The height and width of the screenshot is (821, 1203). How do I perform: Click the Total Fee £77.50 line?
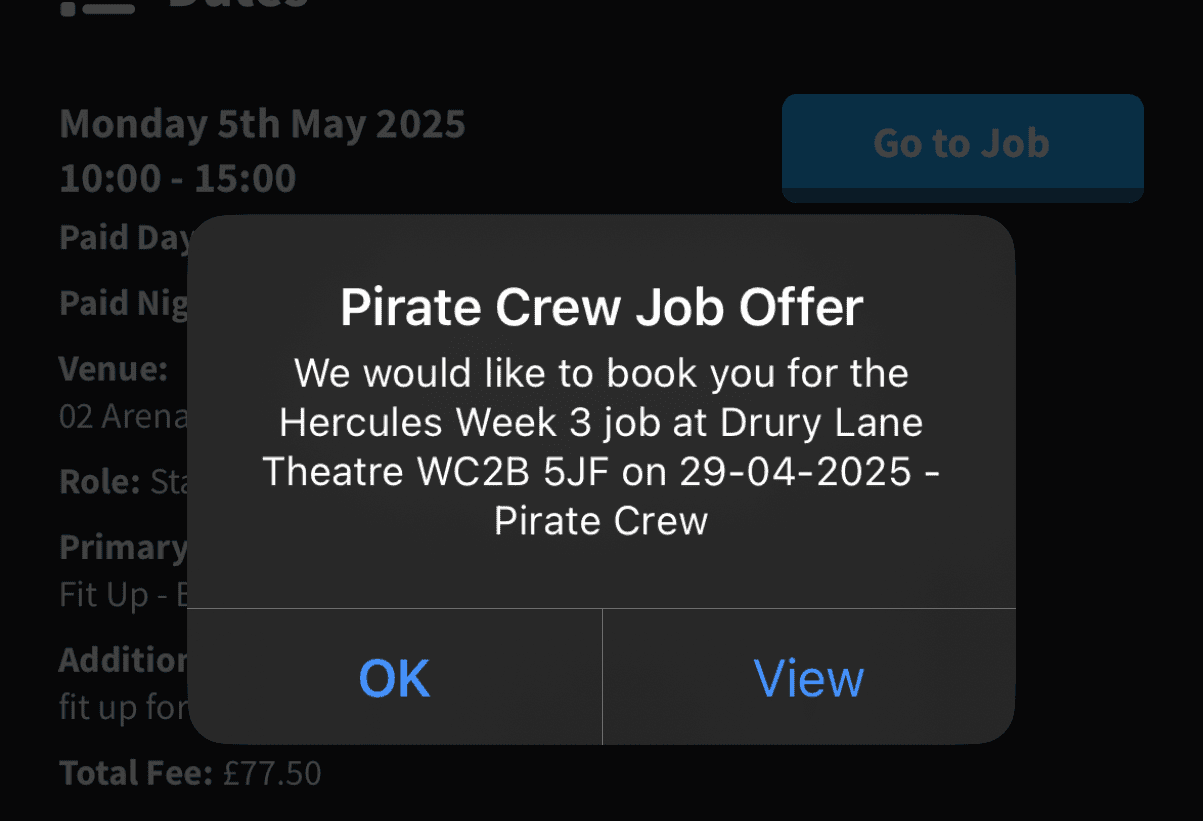[190, 773]
